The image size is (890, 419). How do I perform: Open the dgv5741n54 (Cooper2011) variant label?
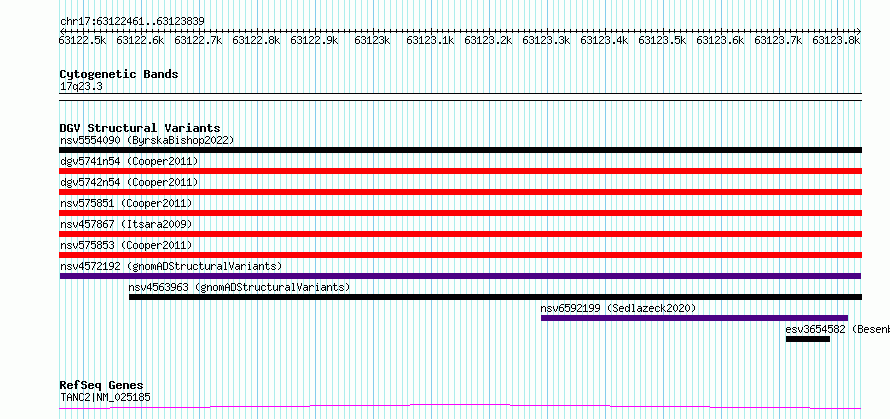tap(129, 161)
